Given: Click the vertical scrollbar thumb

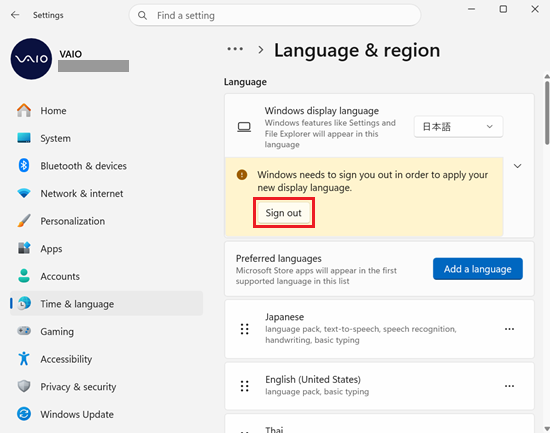Looking at the screenshot, I should tap(547, 112).
